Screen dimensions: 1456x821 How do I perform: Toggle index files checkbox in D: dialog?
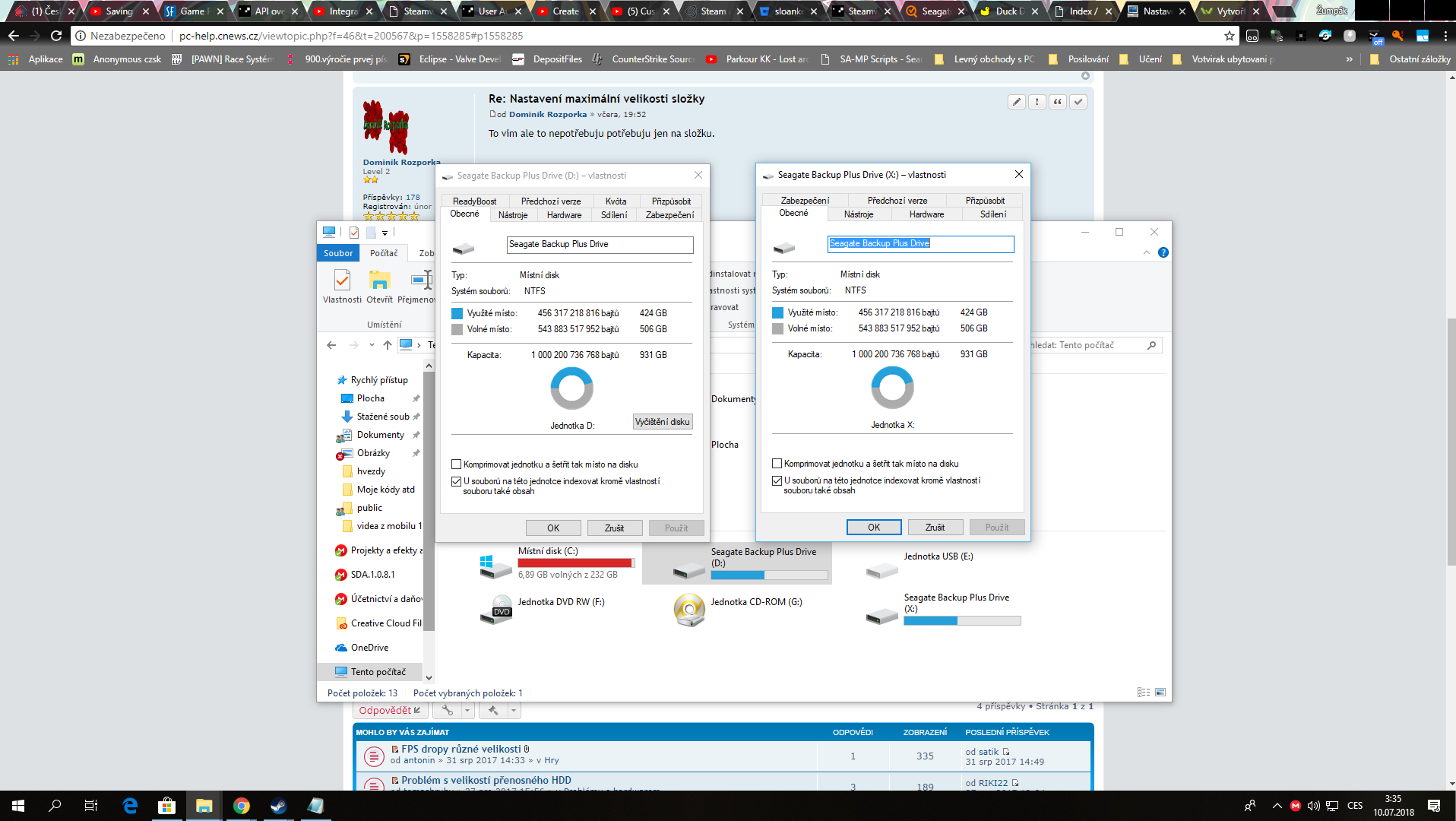coord(456,481)
